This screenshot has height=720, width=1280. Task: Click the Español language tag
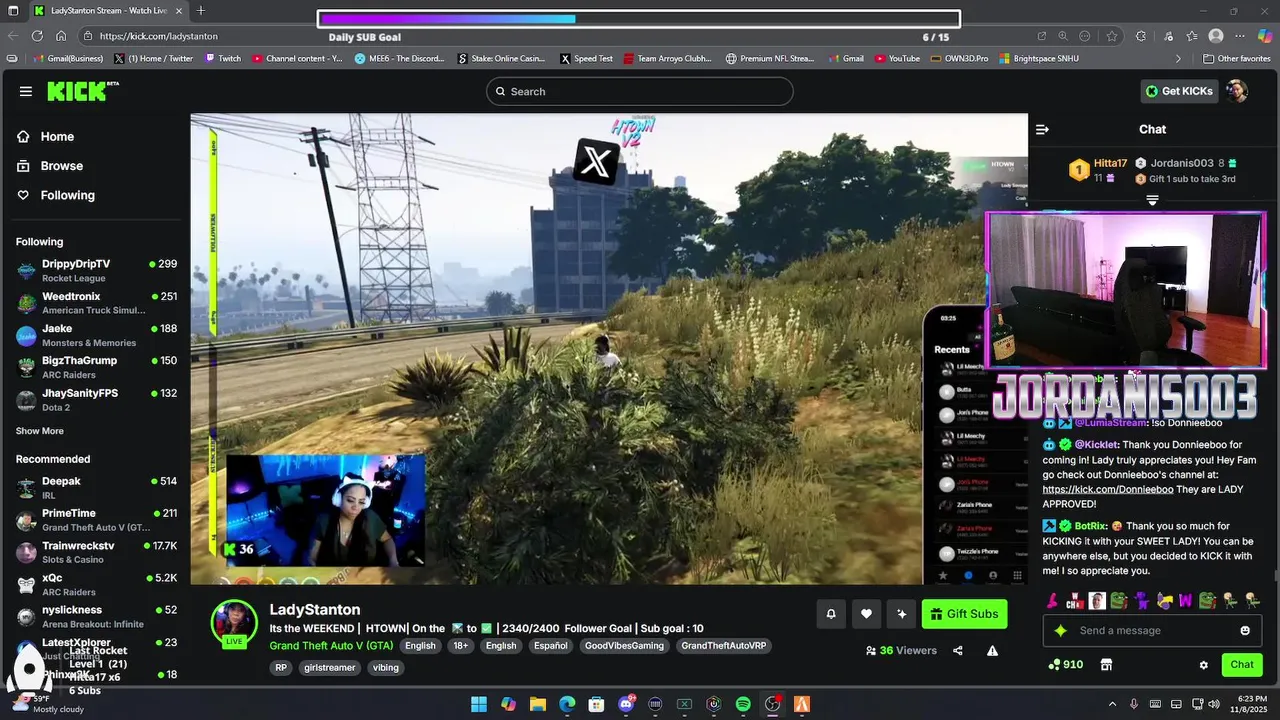(551, 646)
